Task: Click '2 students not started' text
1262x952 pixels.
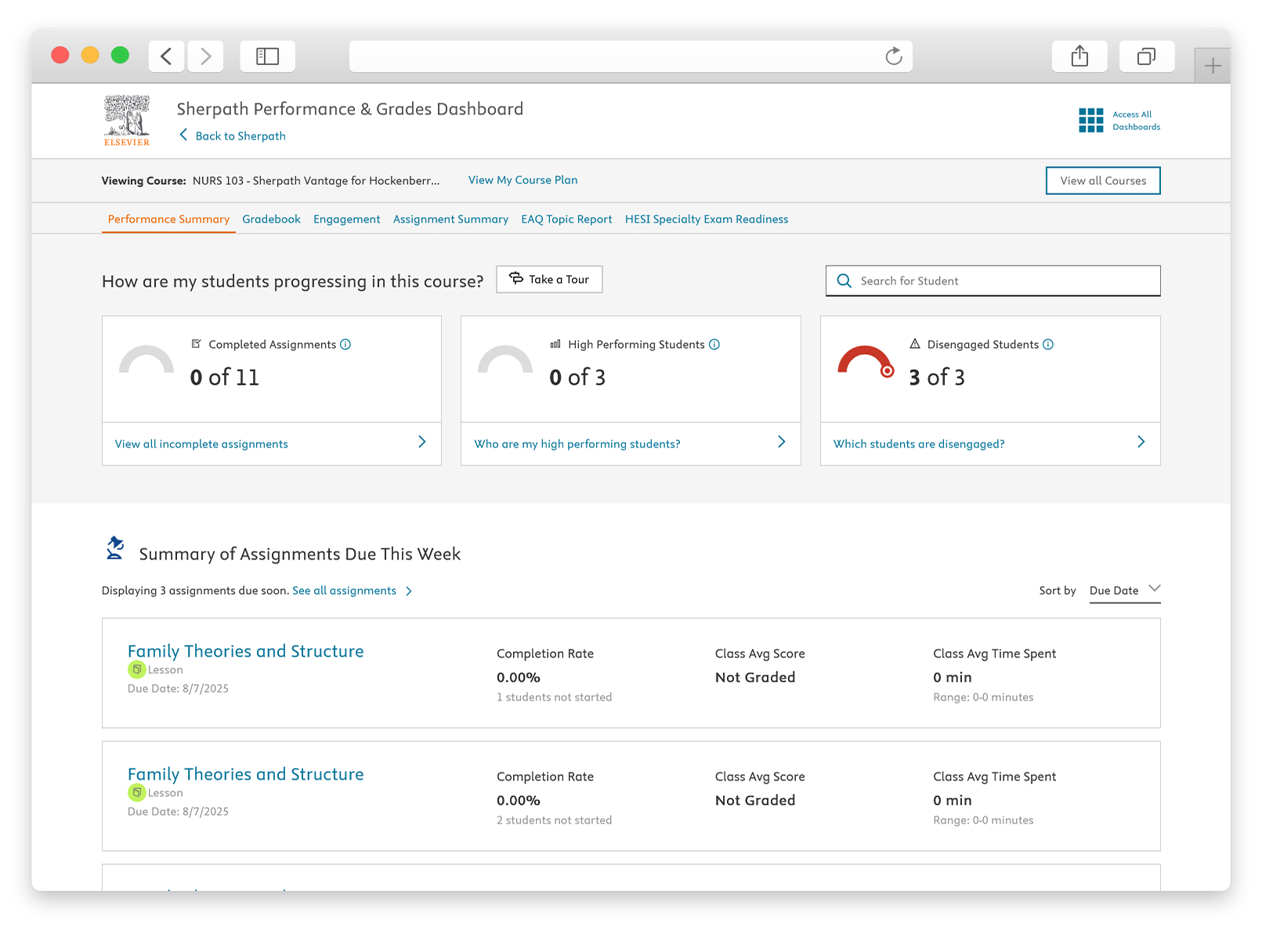Action: point(554,820)
